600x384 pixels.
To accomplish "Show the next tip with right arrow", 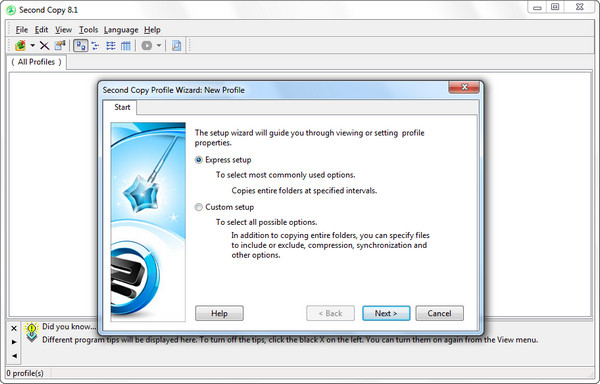I will (x=14, y=342).
